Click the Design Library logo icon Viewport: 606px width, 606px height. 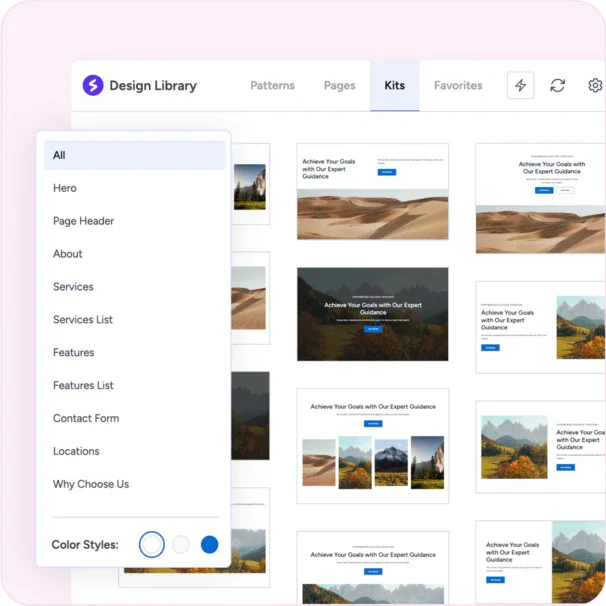pos(93,86)
